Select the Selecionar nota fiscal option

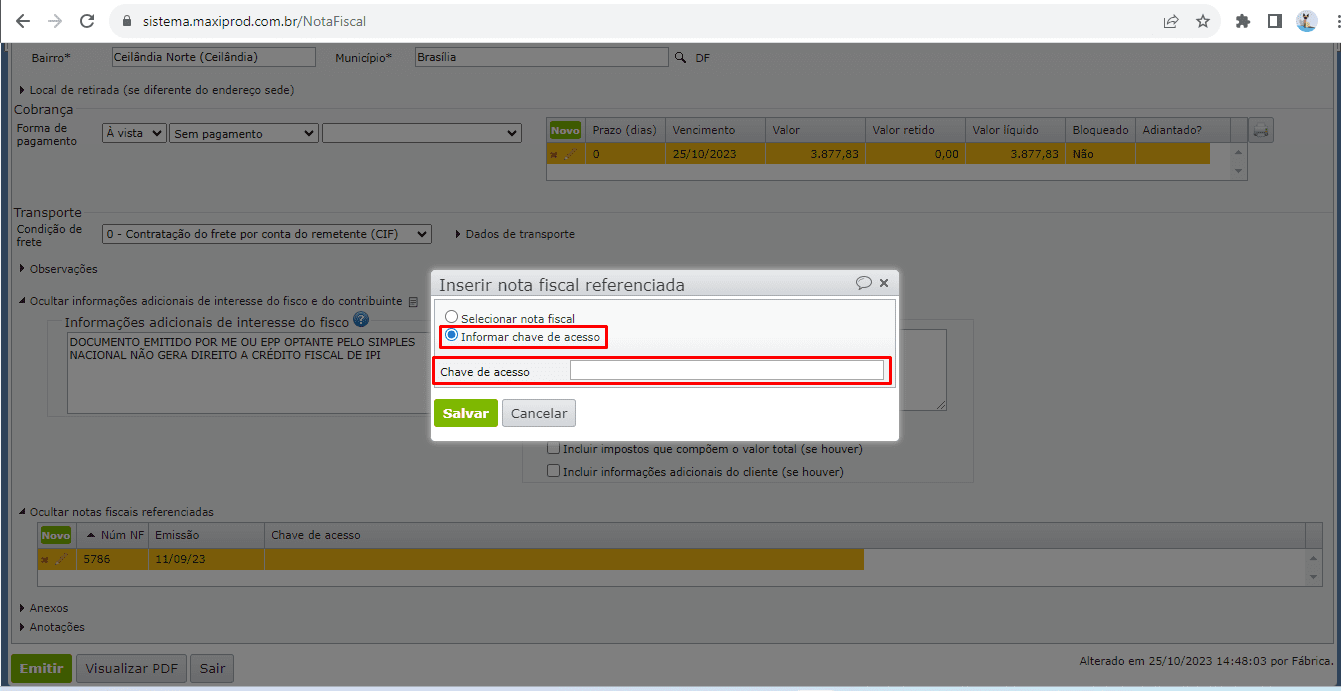click(x=451, y=317)
